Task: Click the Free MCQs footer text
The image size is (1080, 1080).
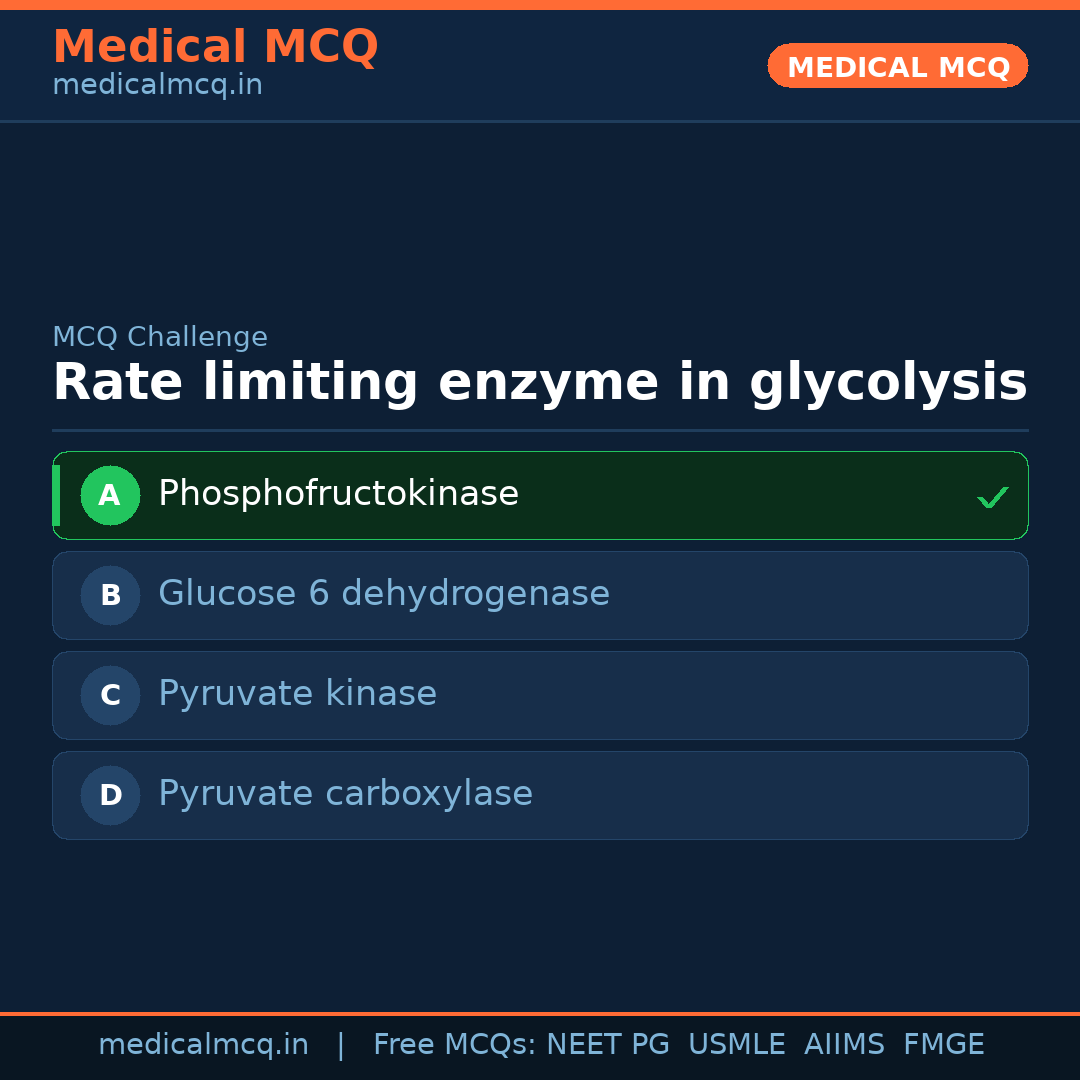Action: [454, 1045]
